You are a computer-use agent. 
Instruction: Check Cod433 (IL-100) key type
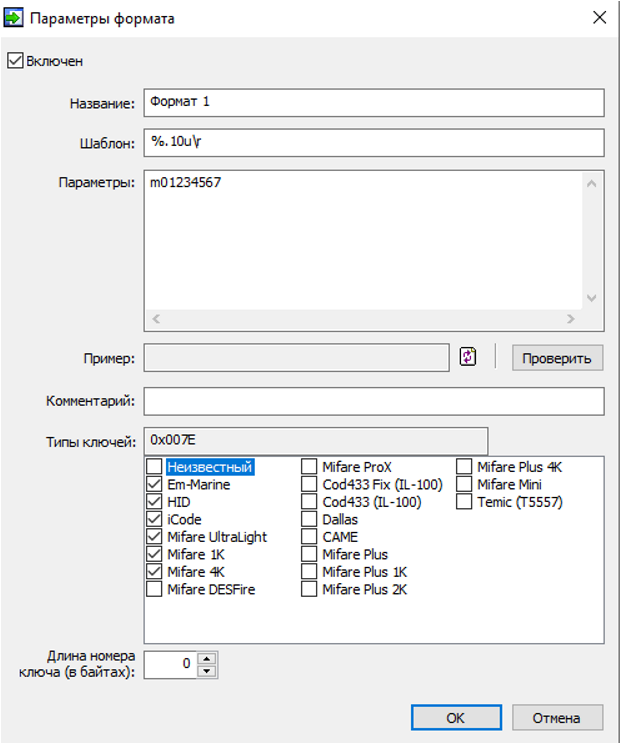click(x=309, y=502)
